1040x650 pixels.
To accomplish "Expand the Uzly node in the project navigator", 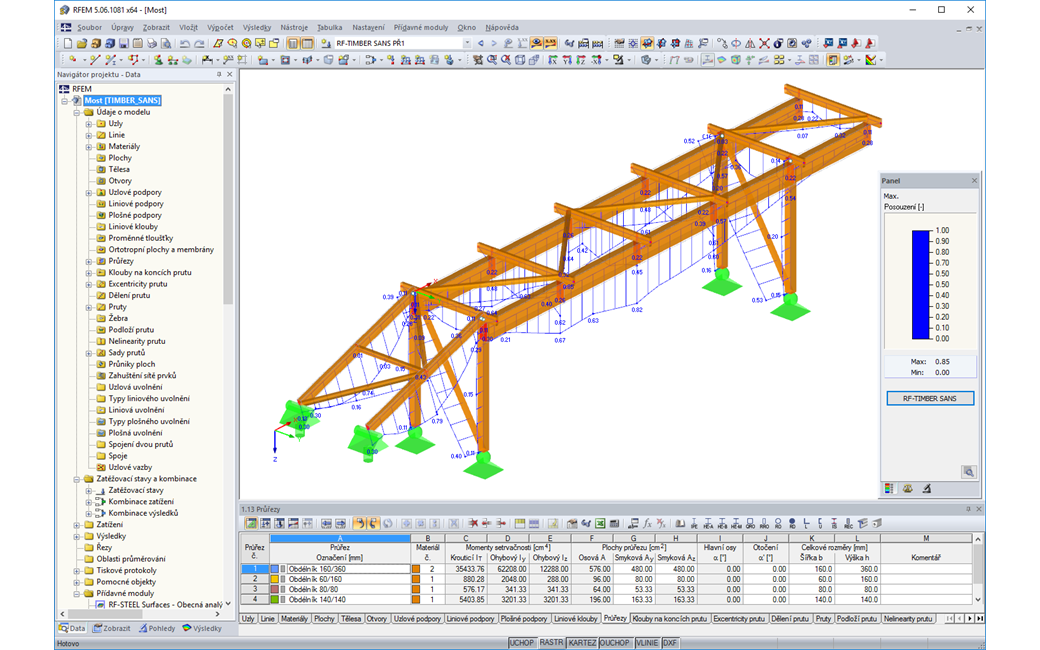I will 88,124.
